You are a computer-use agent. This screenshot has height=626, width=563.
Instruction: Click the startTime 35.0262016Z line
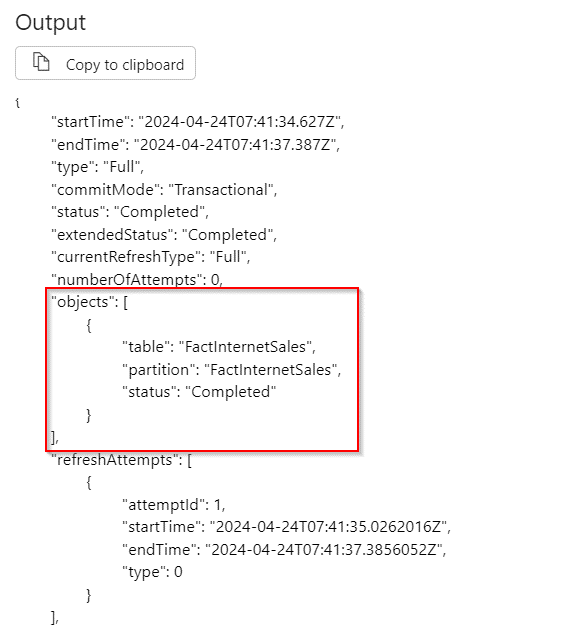pos(286,527)
